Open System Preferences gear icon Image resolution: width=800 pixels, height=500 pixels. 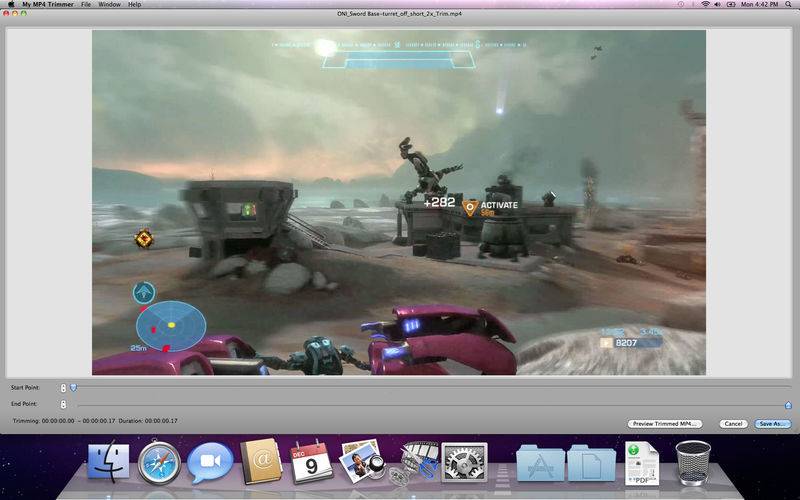[464, 462]
